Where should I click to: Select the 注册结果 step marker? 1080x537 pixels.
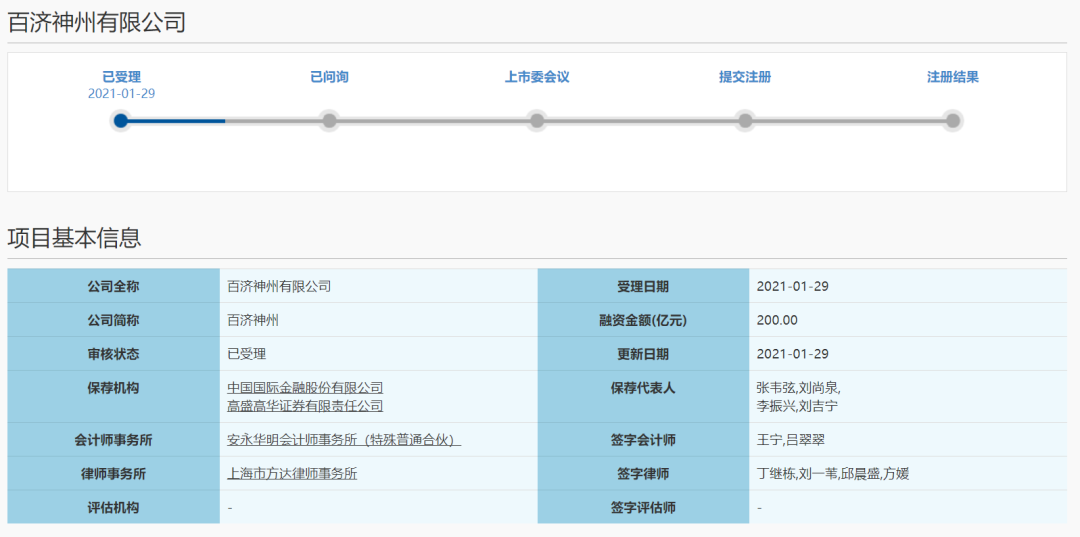(953, 121)
